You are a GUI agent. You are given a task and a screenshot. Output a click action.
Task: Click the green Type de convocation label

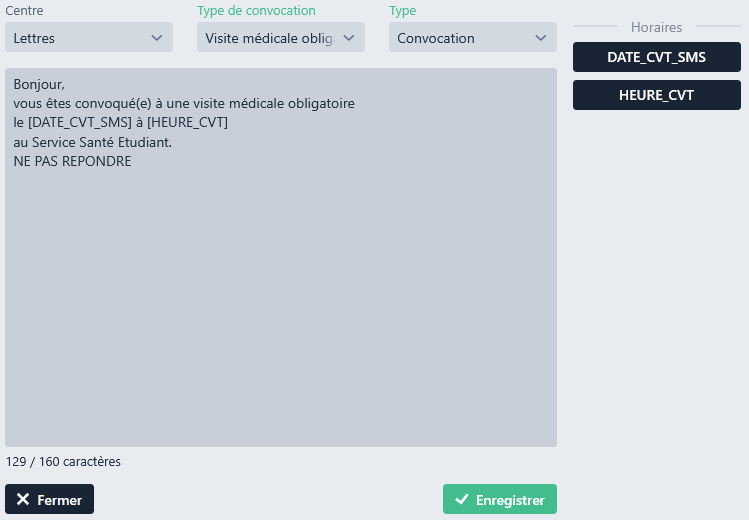pyautogui.click(x=256, y=11)
